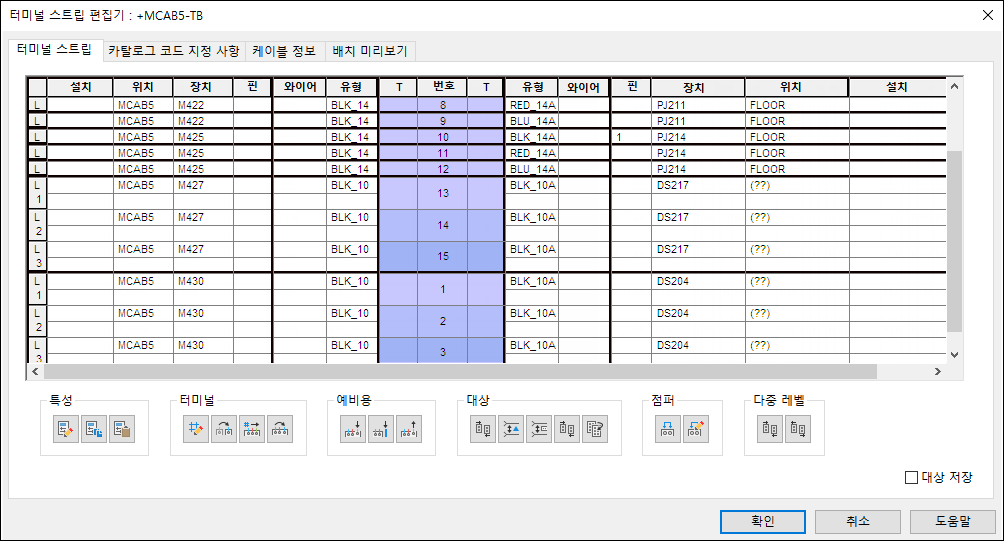This screenshot has height=541, width=1004.
Task: Click the 번호 column header
Action: pyautogui.click(x=442, y=87)
